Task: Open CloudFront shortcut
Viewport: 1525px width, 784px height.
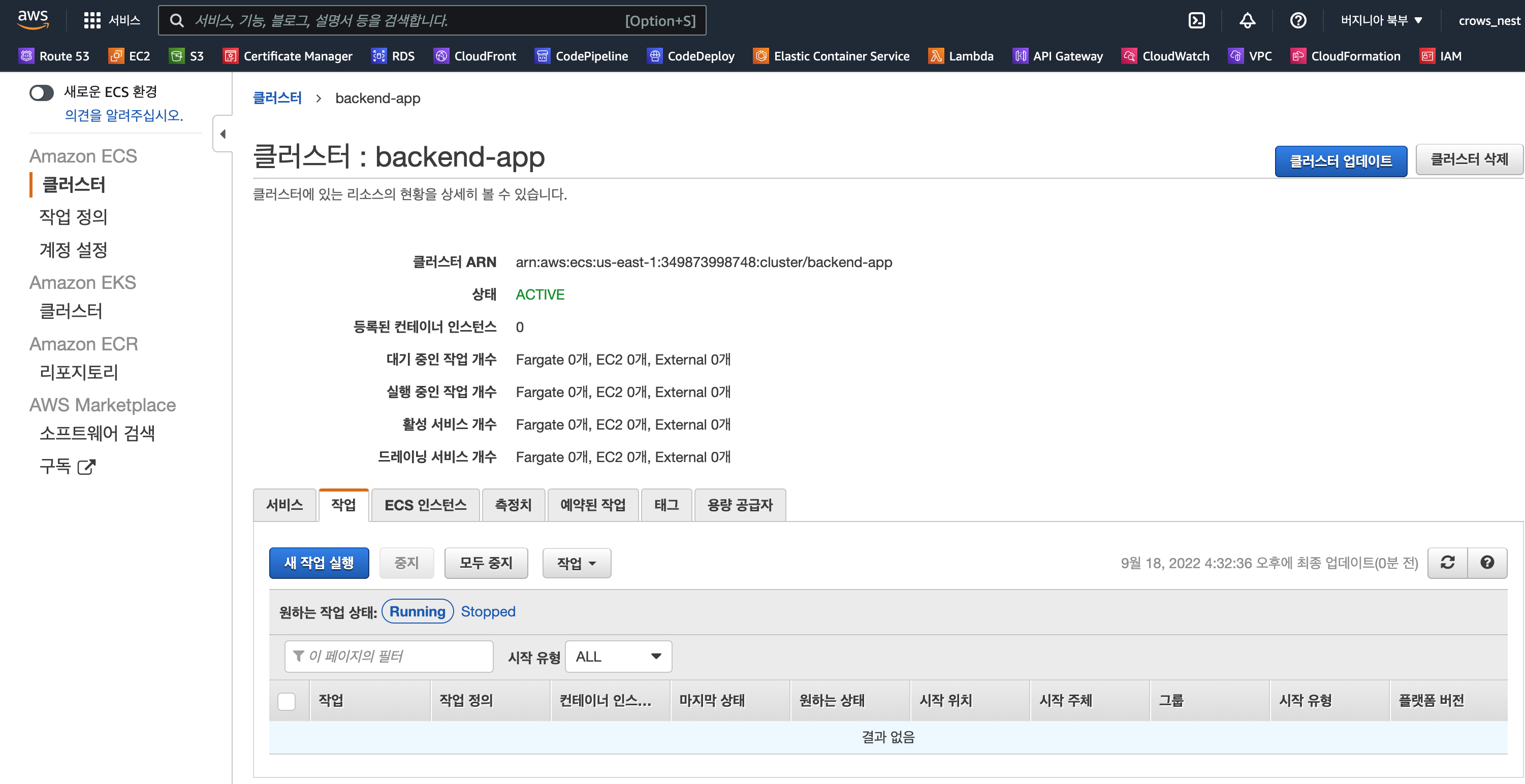Action: (475, 56)
